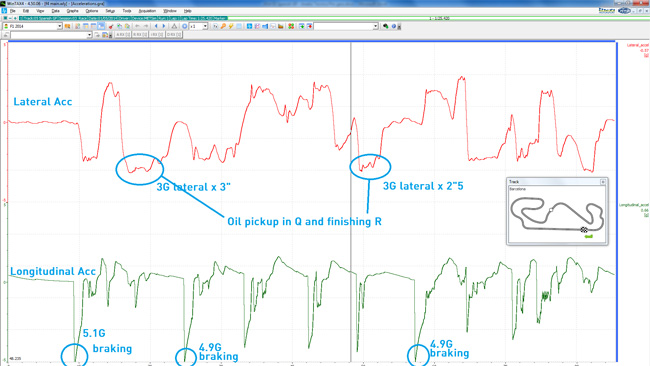Expand the F1 2014 dropdown list
The height and width of the screenshot is (366, 650).
(59, 26)
